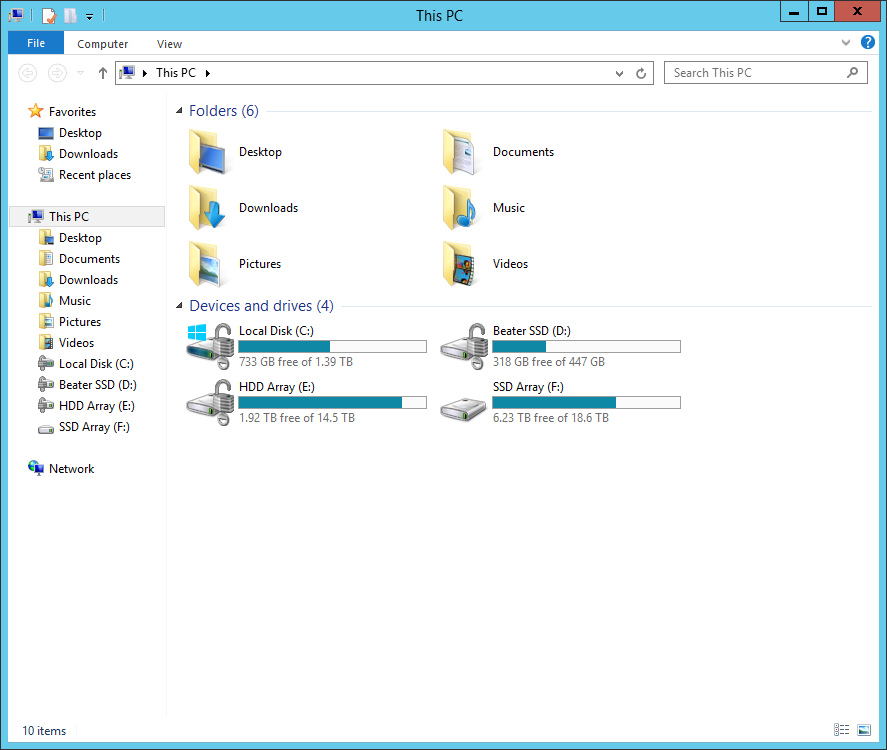Click the system menu icon in title bar
The width and height of the screenshot is (887, 750).
click(x=16, y=15)
